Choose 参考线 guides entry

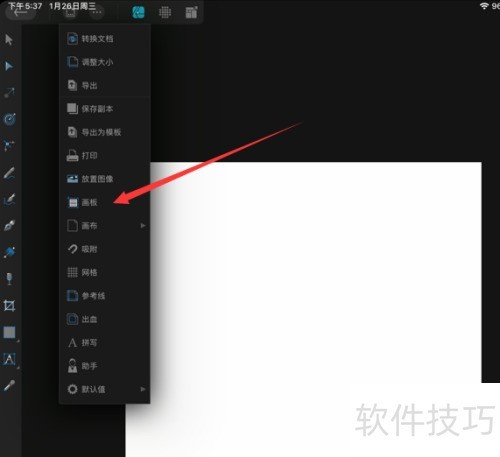(x=105, y=296)
